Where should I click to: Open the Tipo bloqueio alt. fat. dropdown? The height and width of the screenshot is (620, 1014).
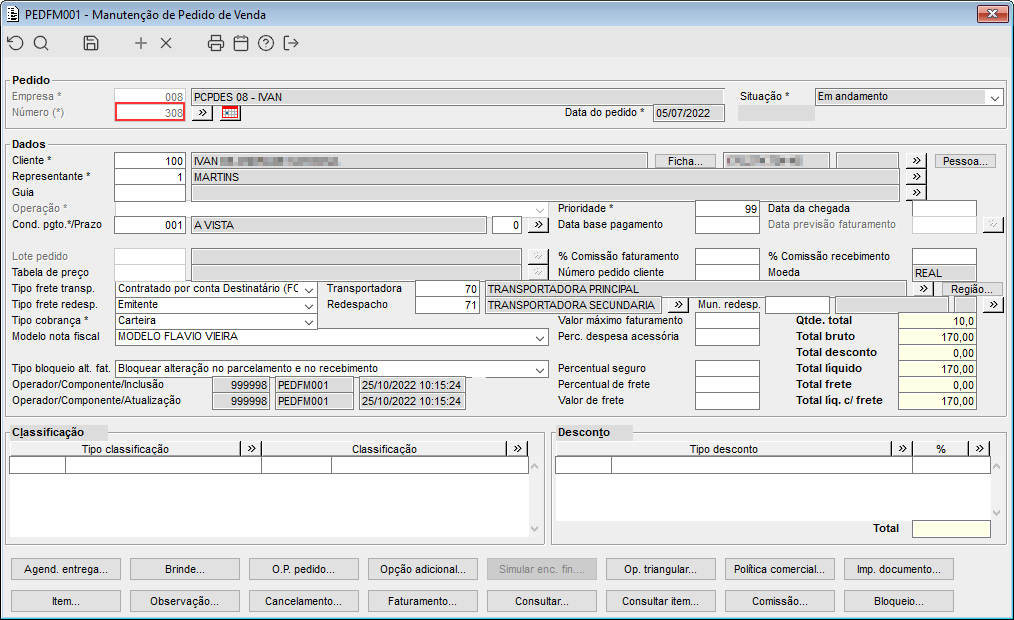[x=540, y=369]
